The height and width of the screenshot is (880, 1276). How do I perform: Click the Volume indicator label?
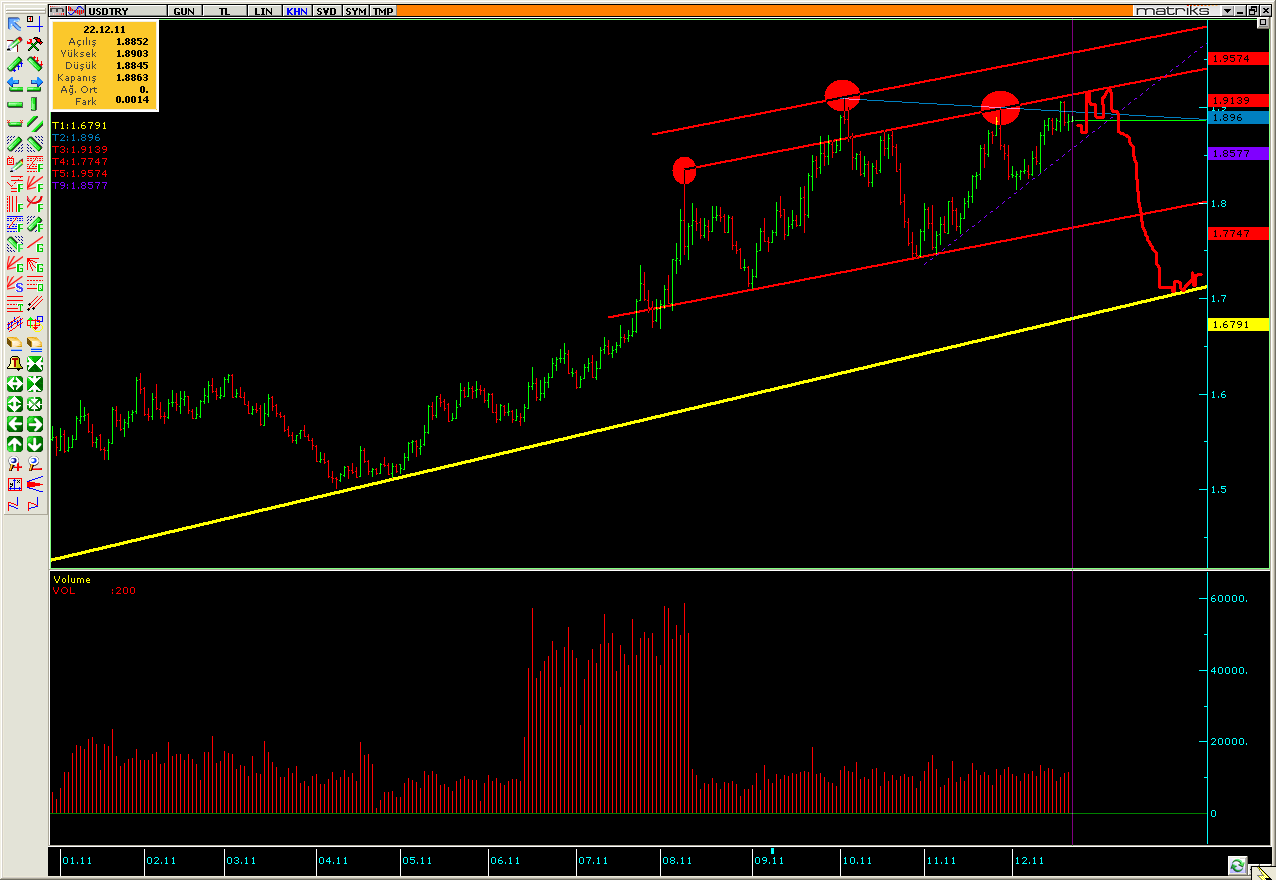72,579
